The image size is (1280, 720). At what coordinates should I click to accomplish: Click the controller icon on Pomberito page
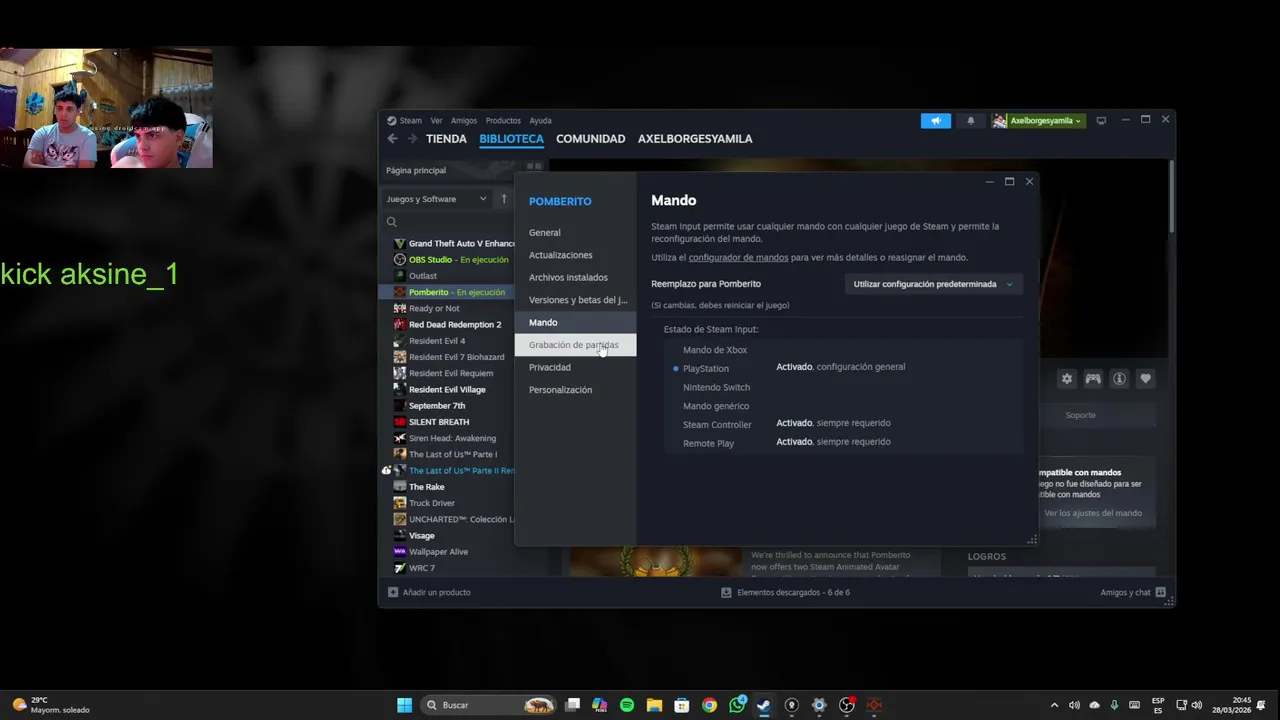1093,379
